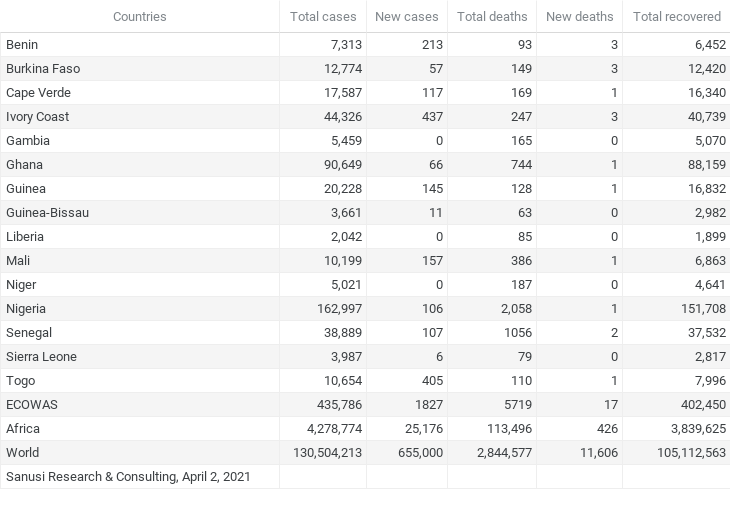Select the New cases column header
Screen dimensions: 730x519
click(x=407, y=17)
